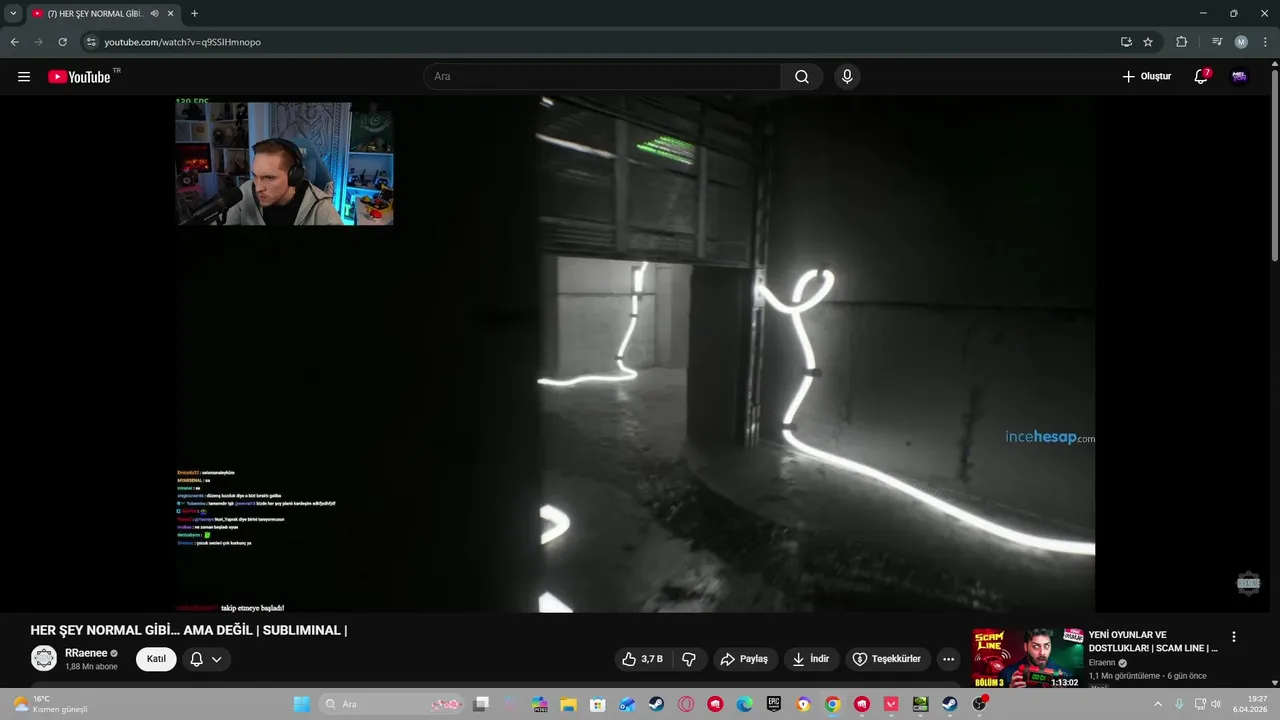Close the HER ŞEY NORMAL GİBİ tab
Screen dimensions: 1280x720
pos(171,14)
